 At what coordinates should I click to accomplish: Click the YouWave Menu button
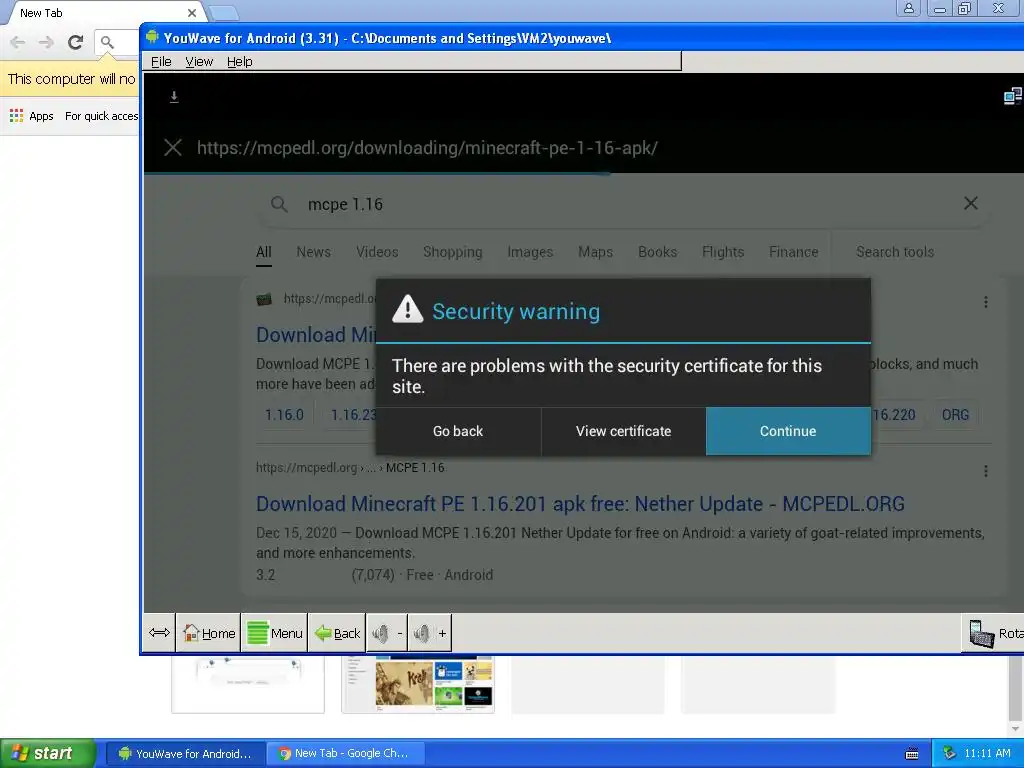[x=275, y=633]
